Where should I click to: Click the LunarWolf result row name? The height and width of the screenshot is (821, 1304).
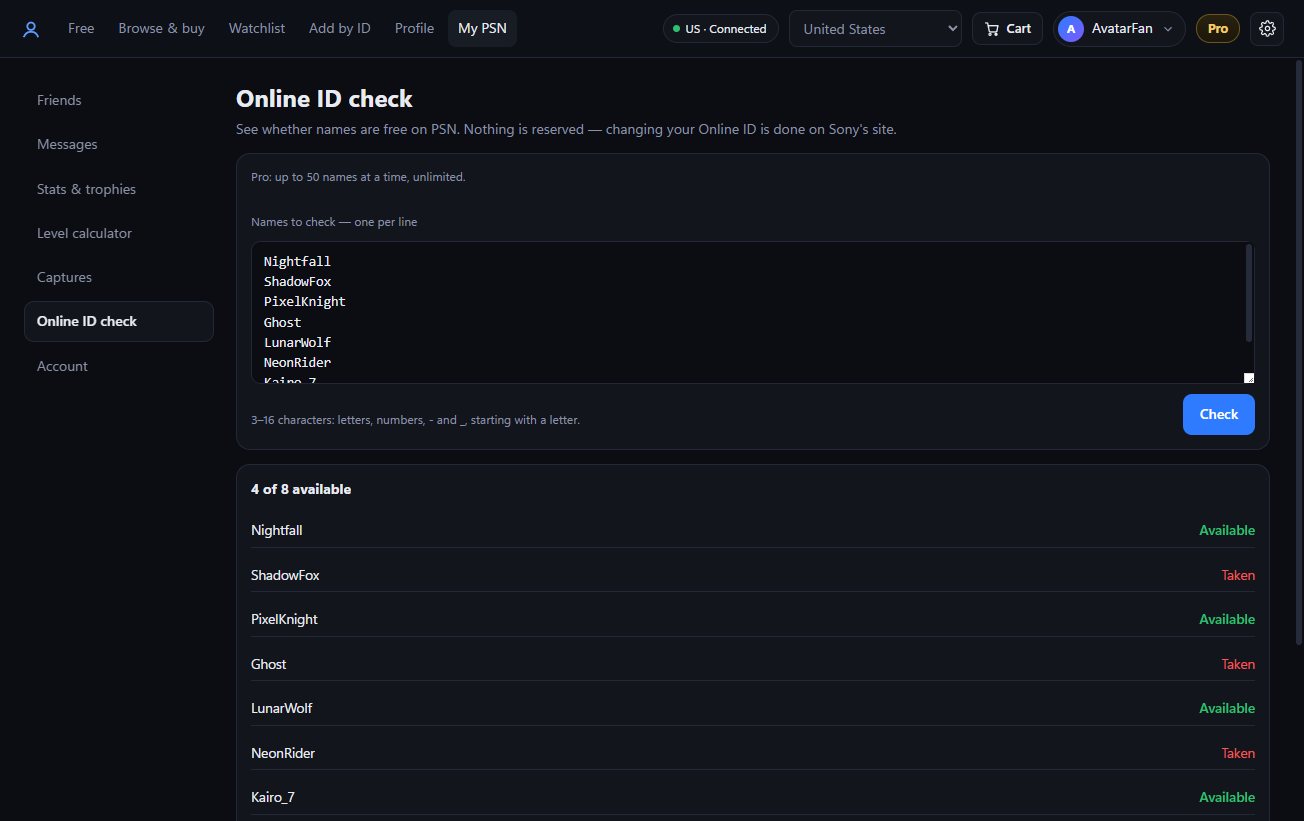coord(281,708)
